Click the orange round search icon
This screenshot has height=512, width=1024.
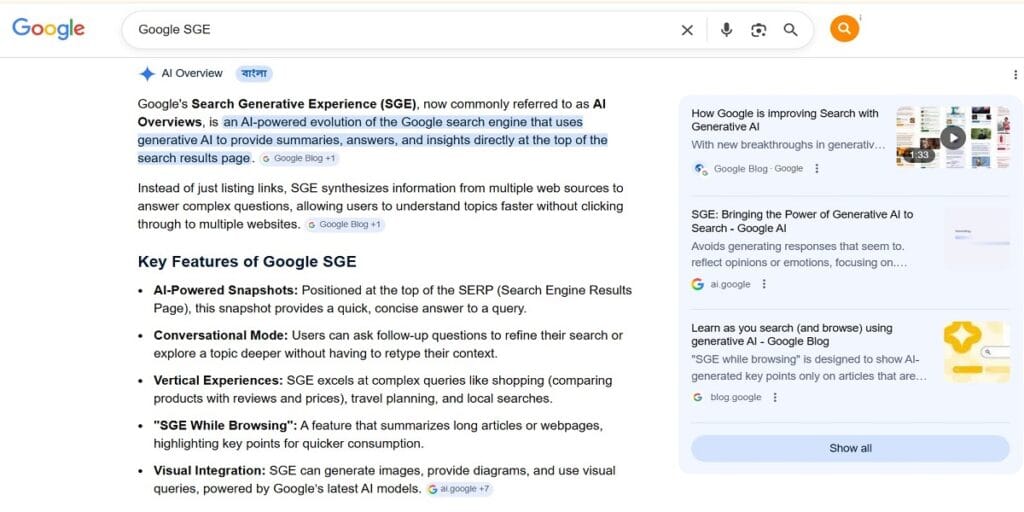point(844,29)
